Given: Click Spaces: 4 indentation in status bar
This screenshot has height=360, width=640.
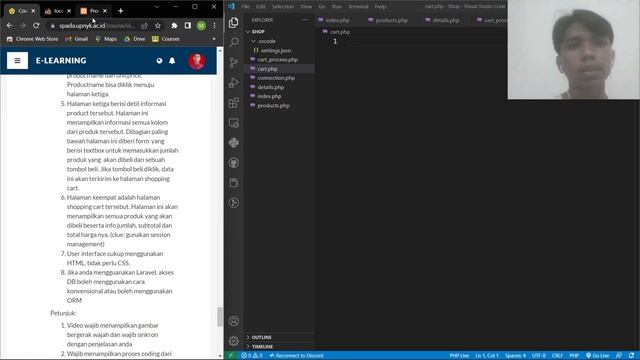Looking at the screenshot, I should [x=515, y=356].
